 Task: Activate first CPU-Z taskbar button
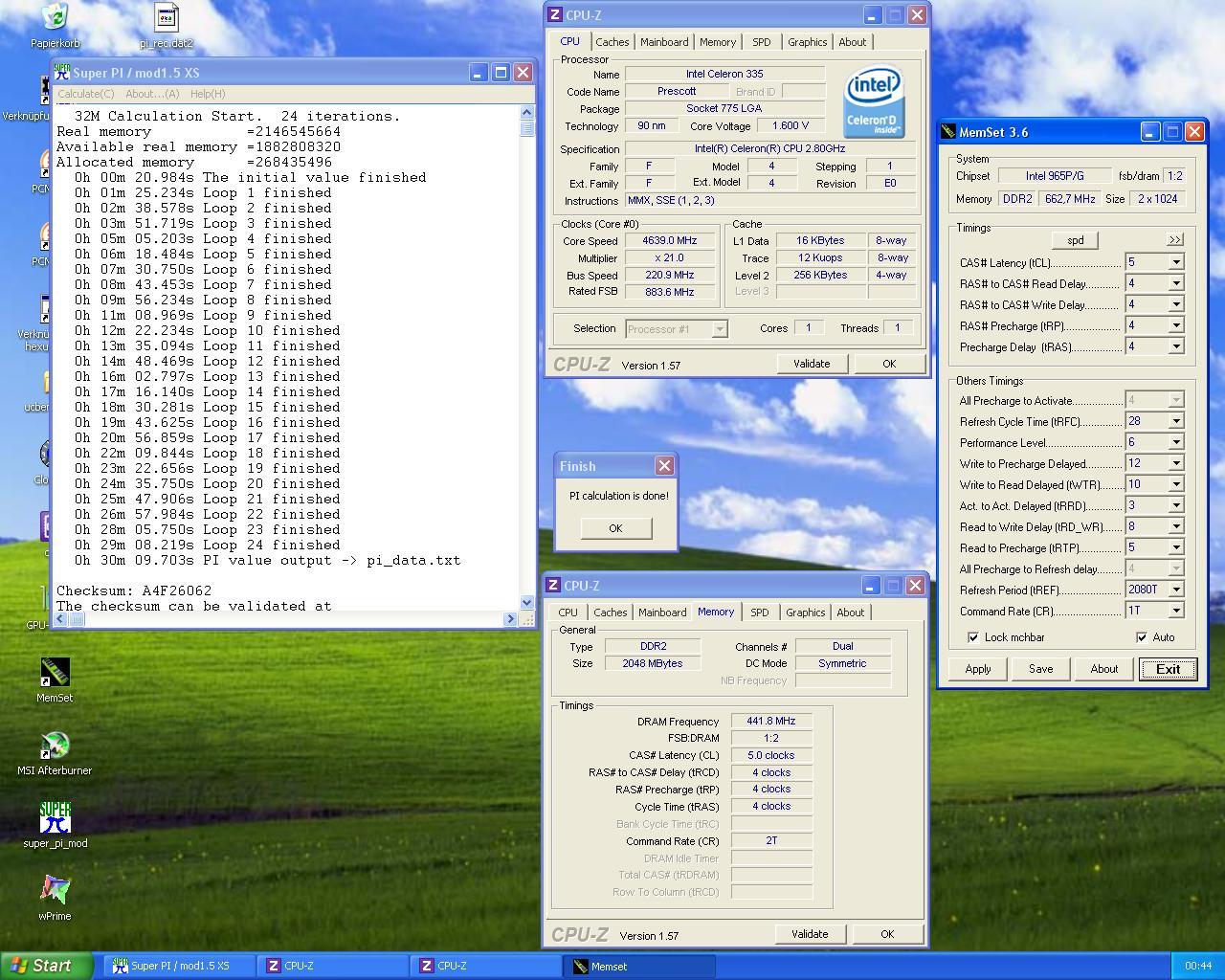[332, 967]
